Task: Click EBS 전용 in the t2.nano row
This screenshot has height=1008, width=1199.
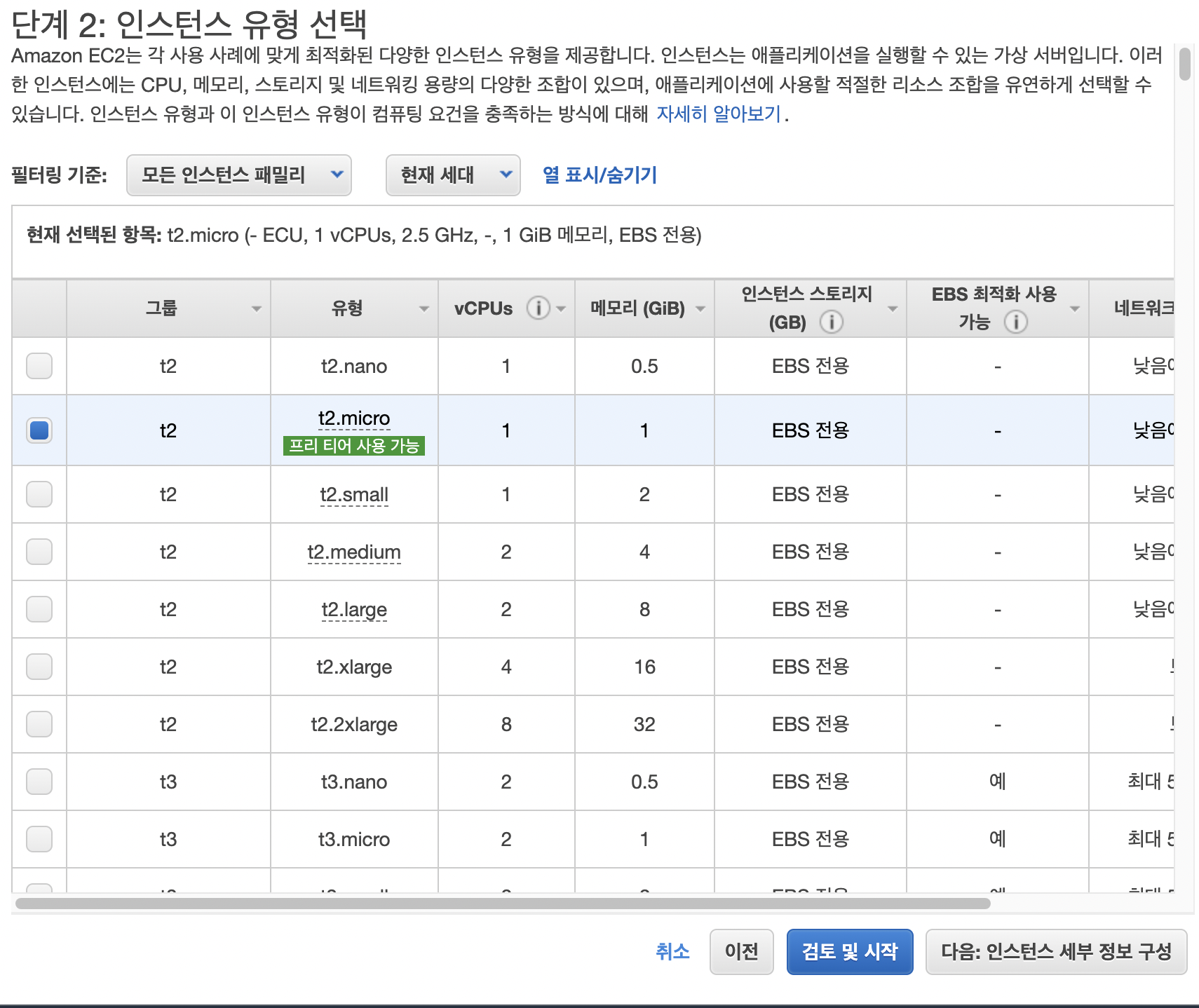Action: (811, 366)
